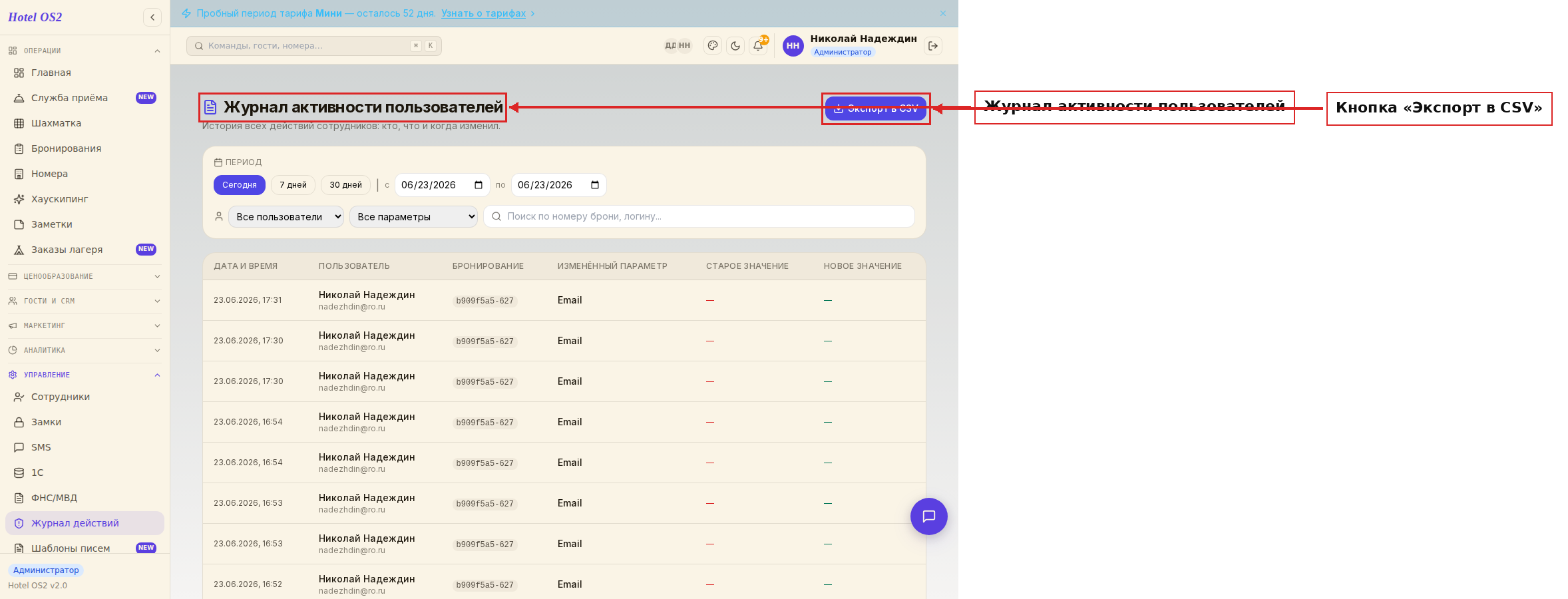Focus the booking number search field
1568x599 pixels.
699,216
